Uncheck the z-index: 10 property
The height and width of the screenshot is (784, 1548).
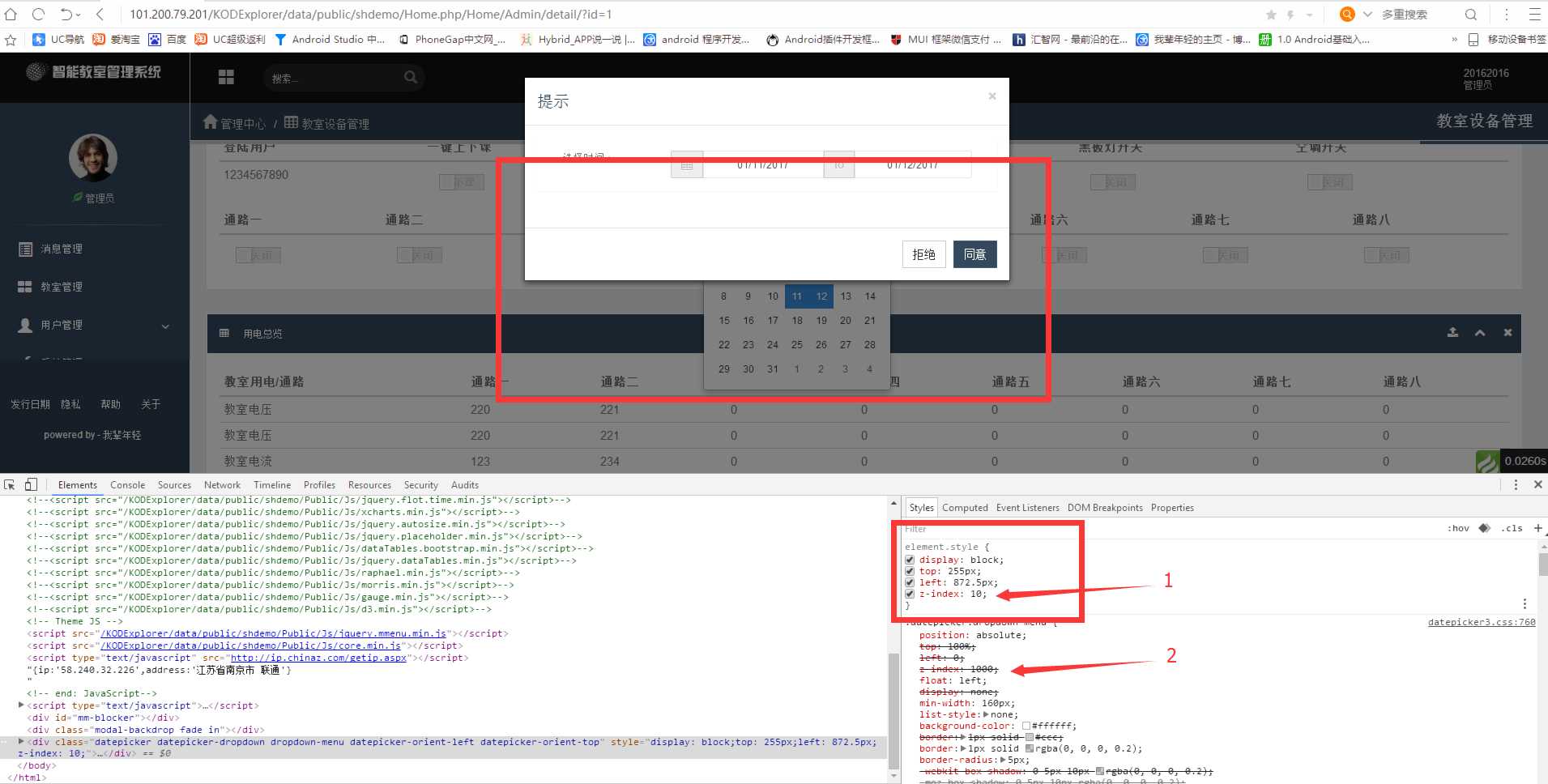pyautogui.click(x=910, y=594)
